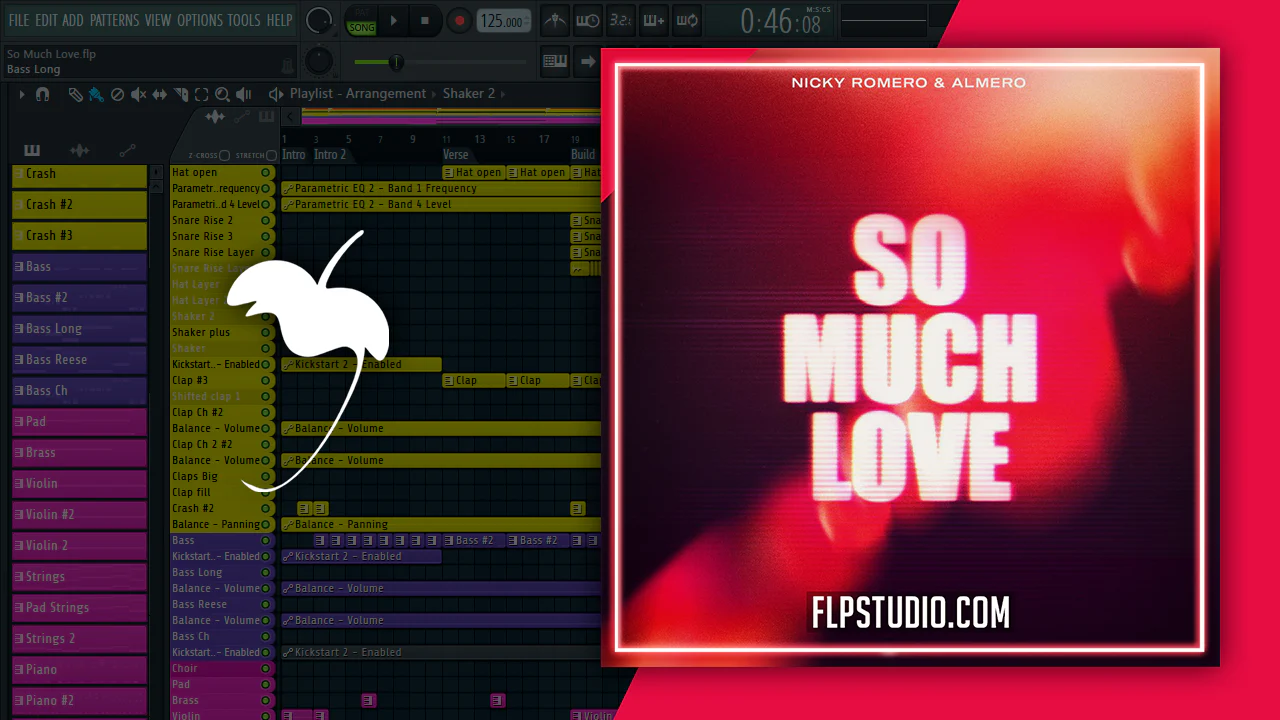
Task: Expand the arrow after Shaker 2
Action: pos(502,94)
